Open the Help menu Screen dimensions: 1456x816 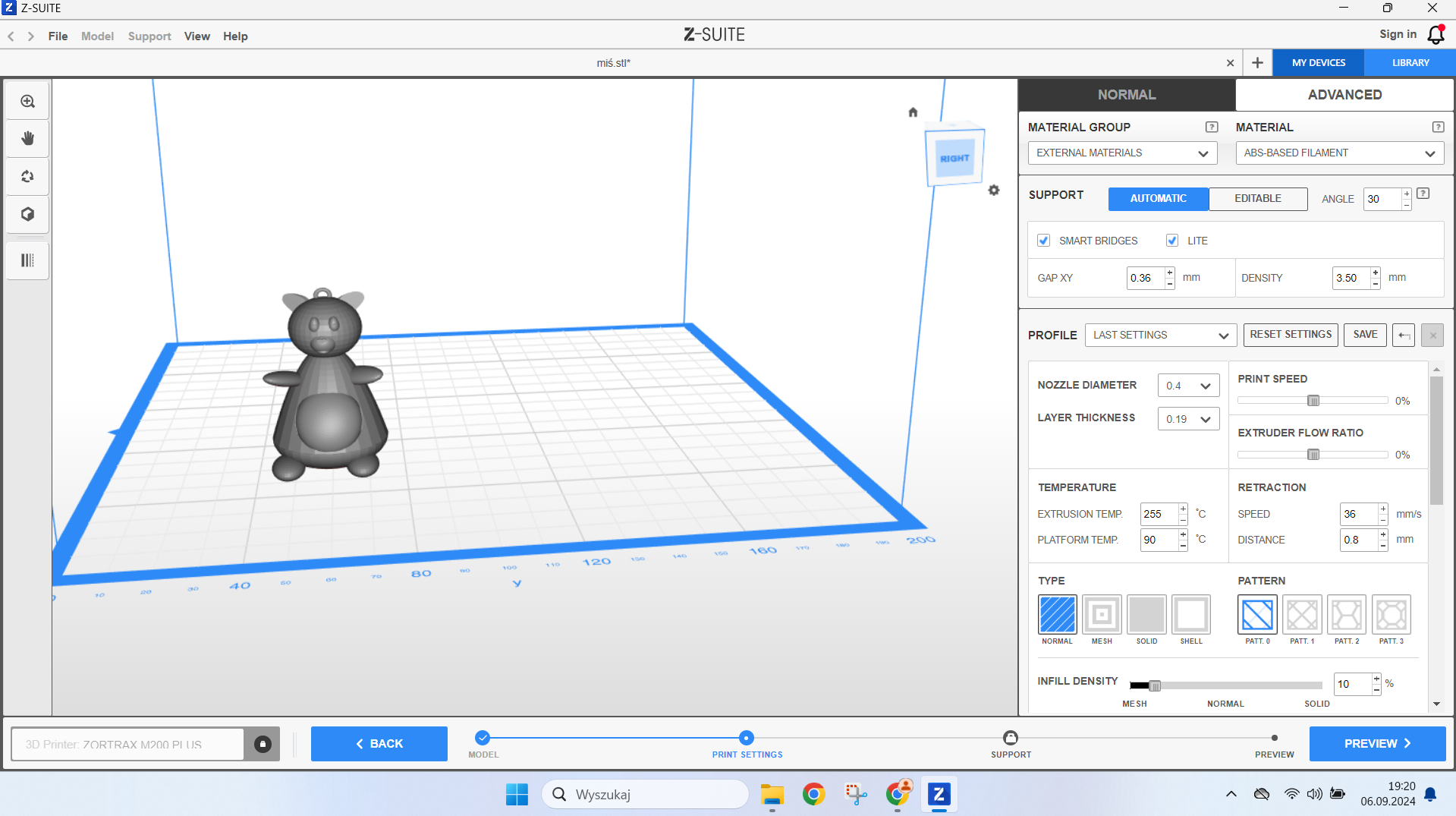pos(235,36)
